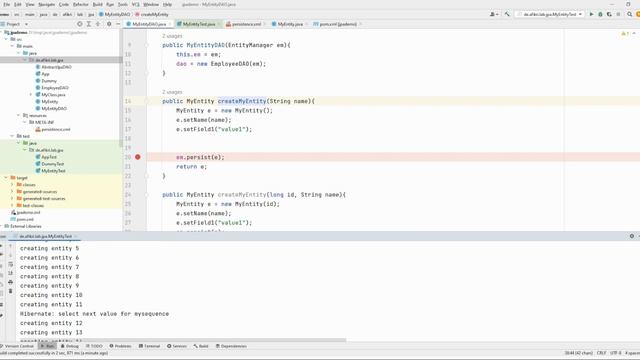Start debugging with the bug icon in the toolbar
Screen dimensions: 640x360
600,14
